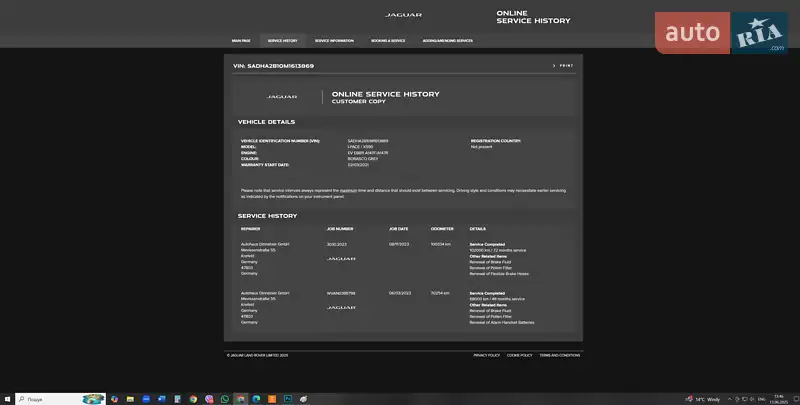This screenshot has width=800, height=405.
Task: Click the volume tray icon
Action: coord(752,399)
